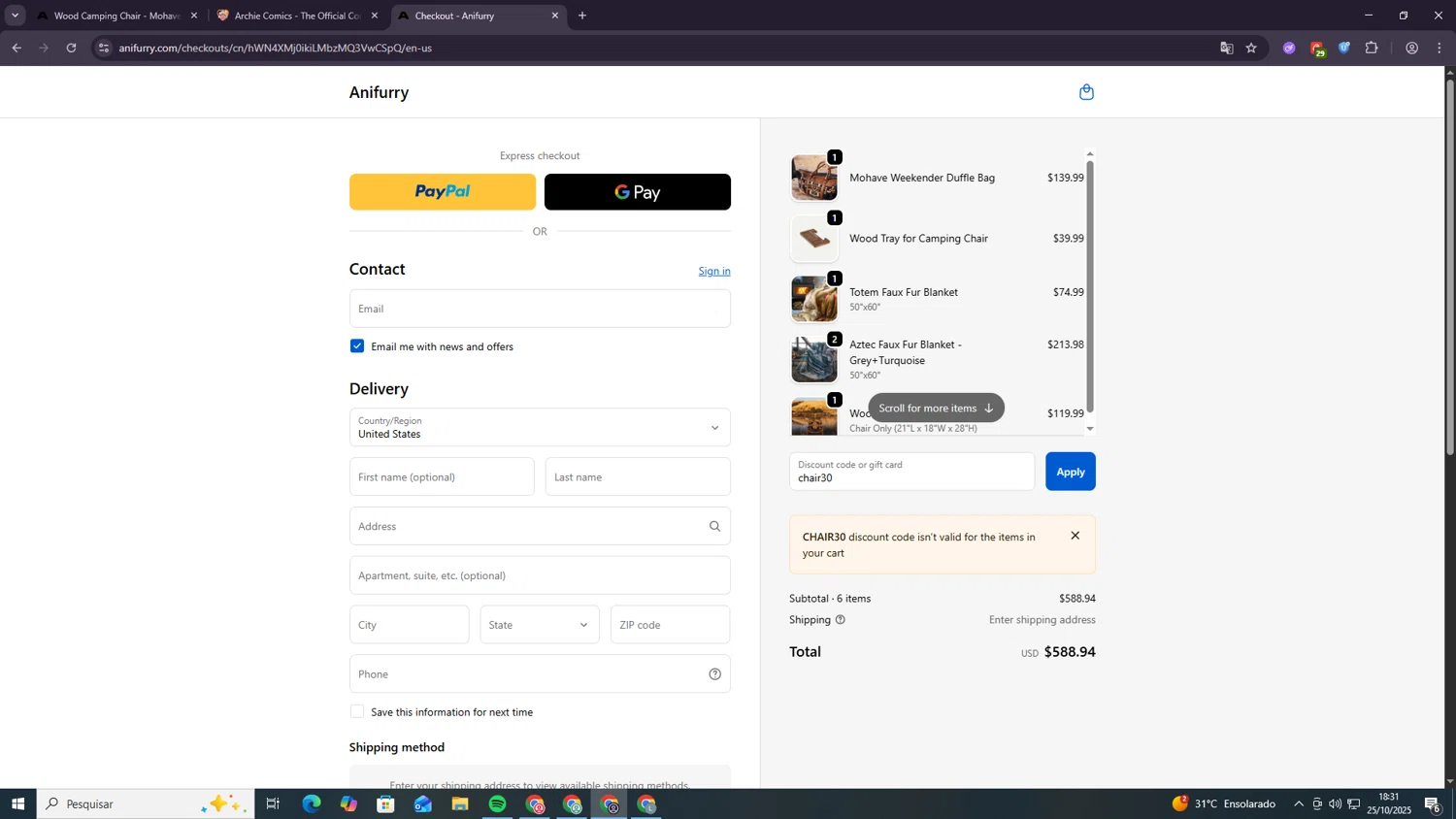1456x819 pixels.
Task: View site information icon in address bar
Action: [x=104, y=48]
